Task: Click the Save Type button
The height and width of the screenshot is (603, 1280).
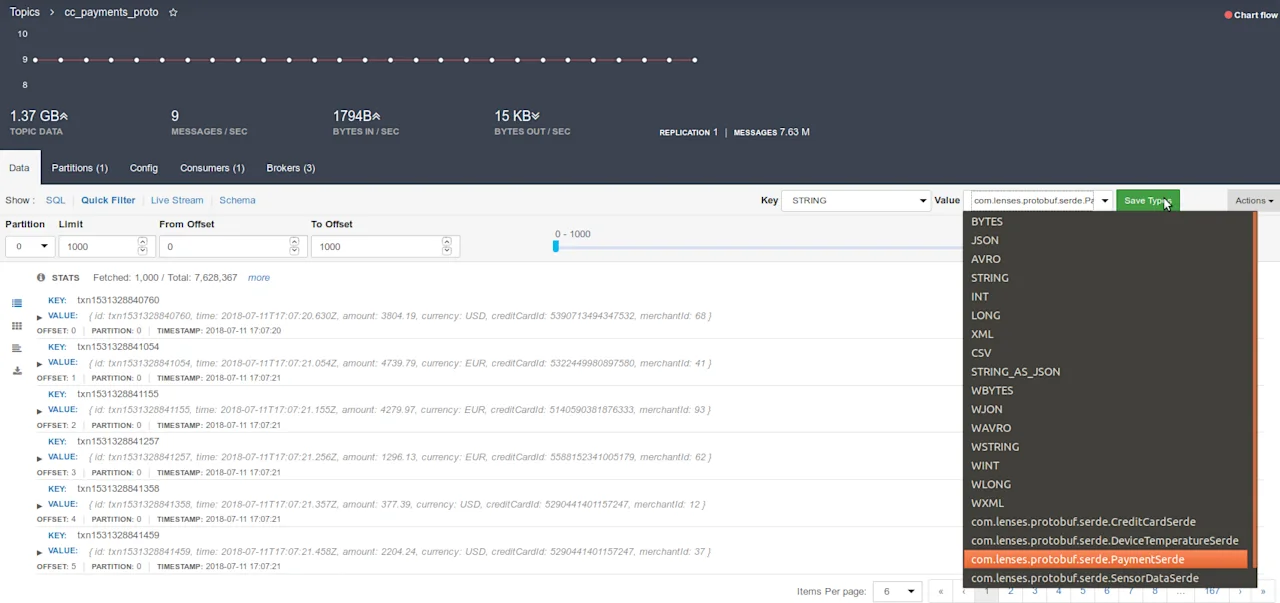Action: 1147,200
